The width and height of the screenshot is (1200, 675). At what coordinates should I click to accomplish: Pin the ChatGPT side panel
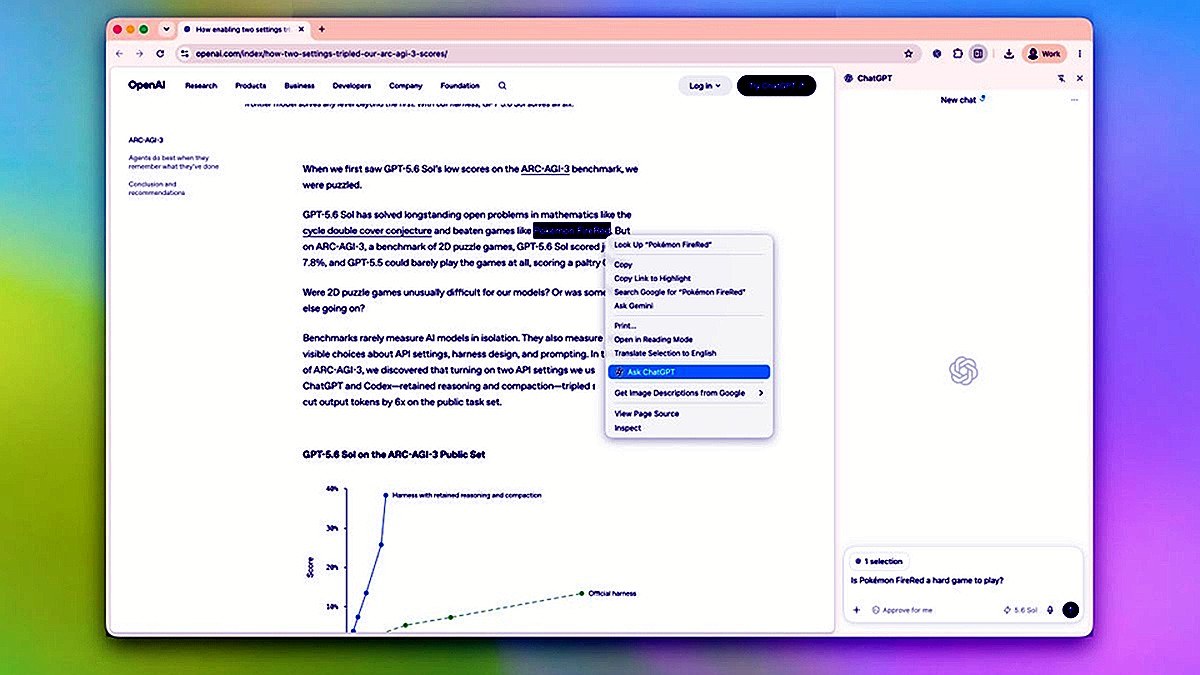pyautogui.click(x=1061, y=78)
